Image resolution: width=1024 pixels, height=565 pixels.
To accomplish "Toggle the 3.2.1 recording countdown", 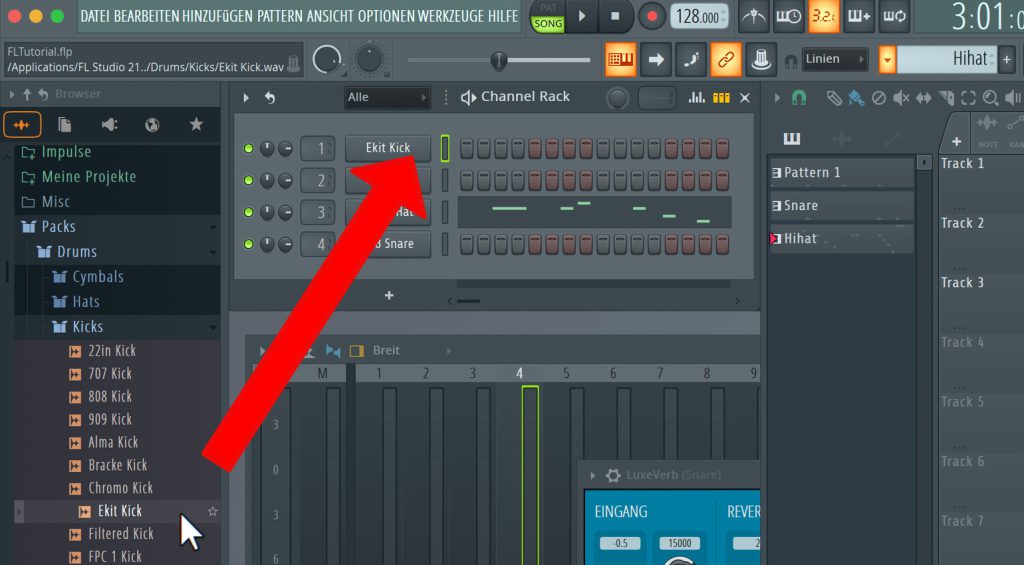I will point(824,16).
